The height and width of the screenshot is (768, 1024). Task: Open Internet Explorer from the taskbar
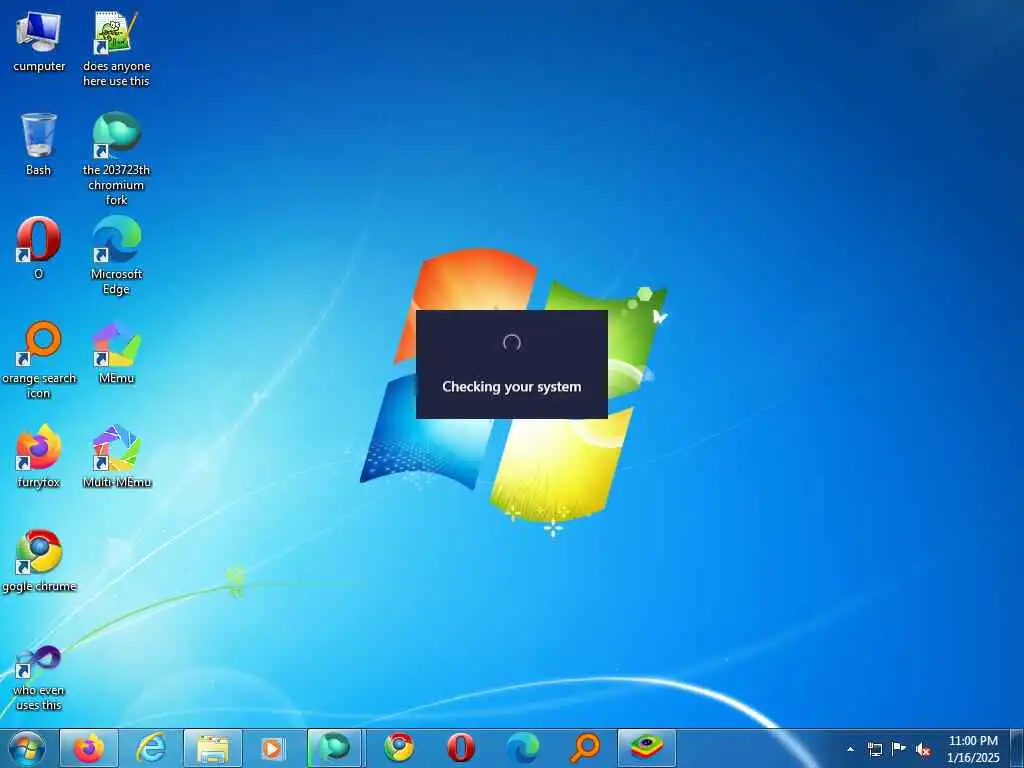[151, 748]
